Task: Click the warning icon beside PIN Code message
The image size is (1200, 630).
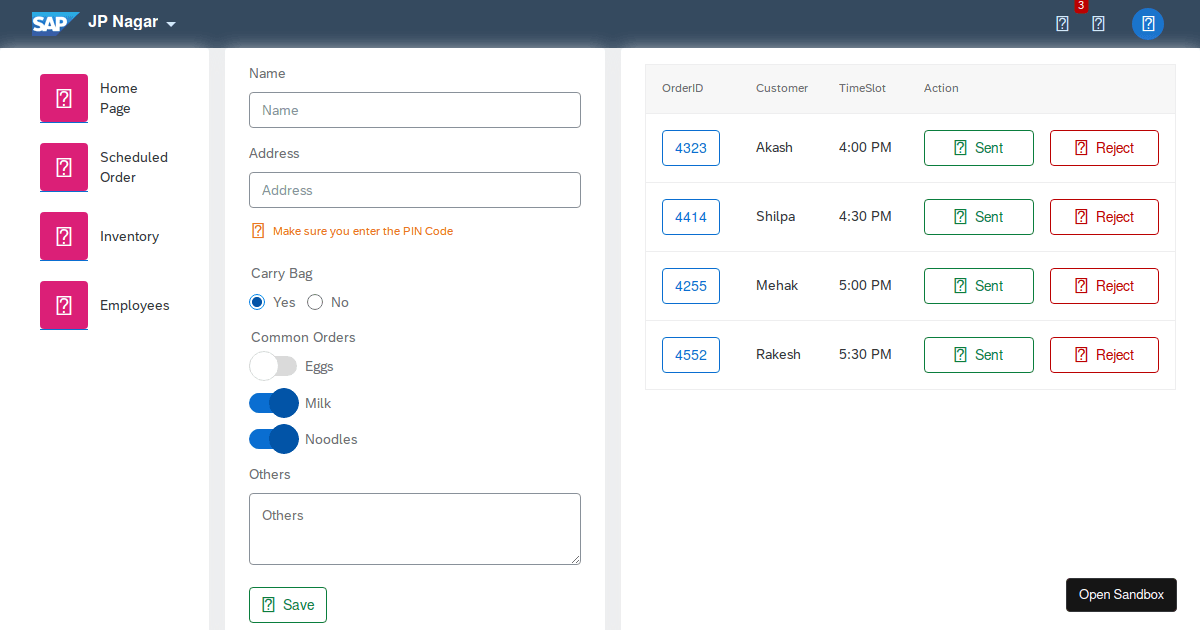Action: 258,230
